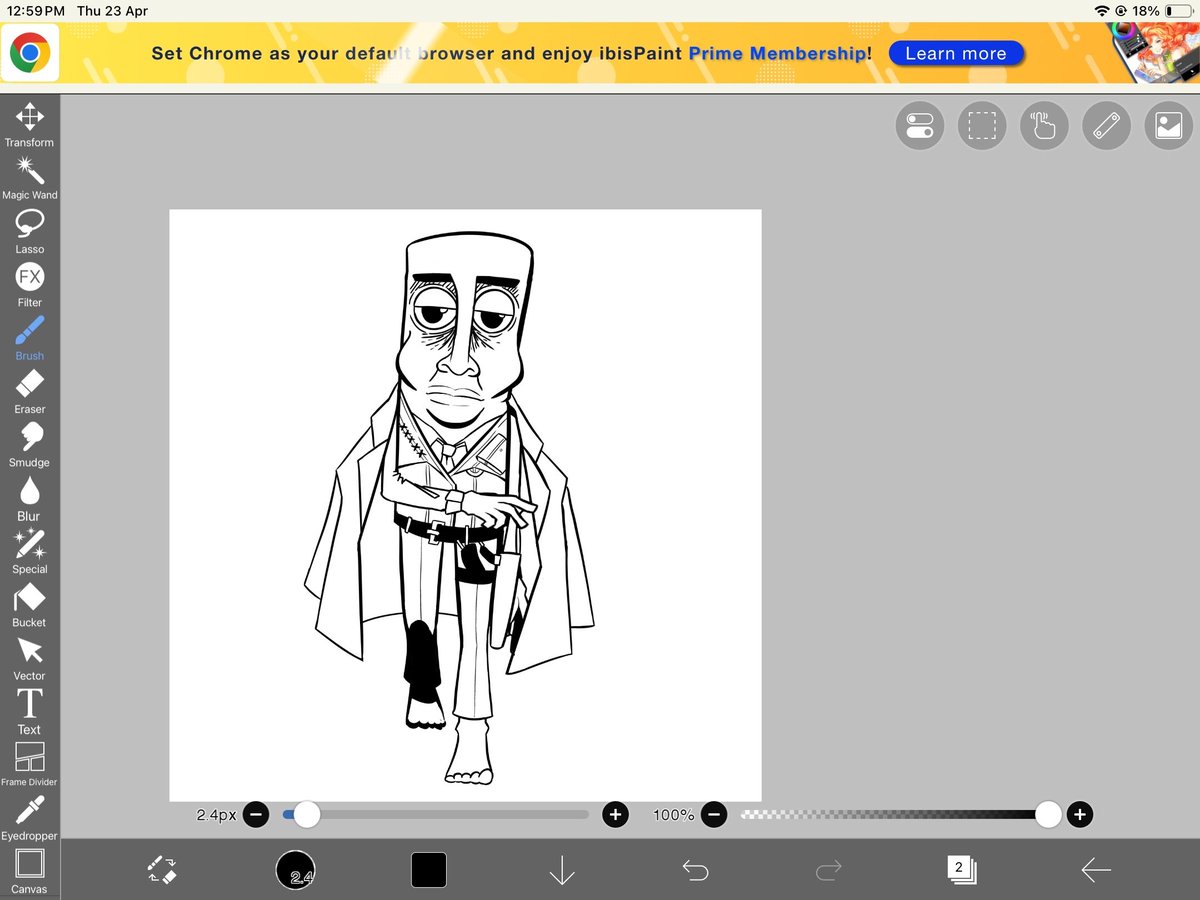The height and width of the screenshot is (900, 1200).
Task: Open brush settings showing 2.4 size
Action: tap(295, 870)
